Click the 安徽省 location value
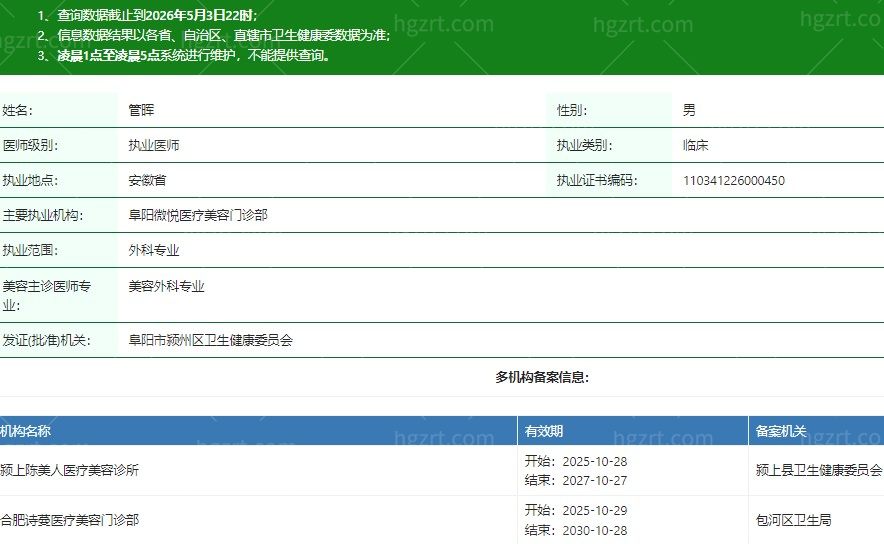884x544 pixels. [147, 180]
